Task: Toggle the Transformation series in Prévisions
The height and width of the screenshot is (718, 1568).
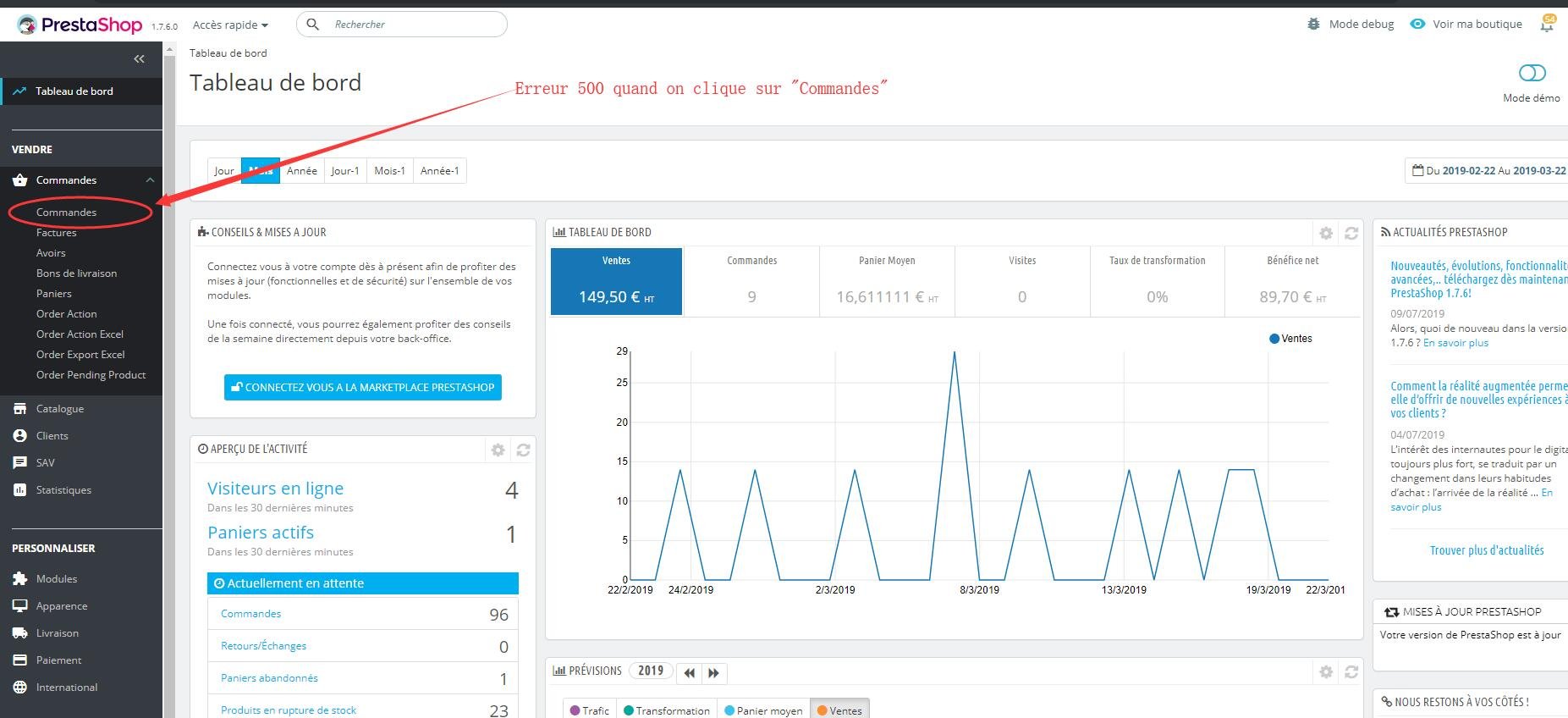Action: click(x=667, y=710)
